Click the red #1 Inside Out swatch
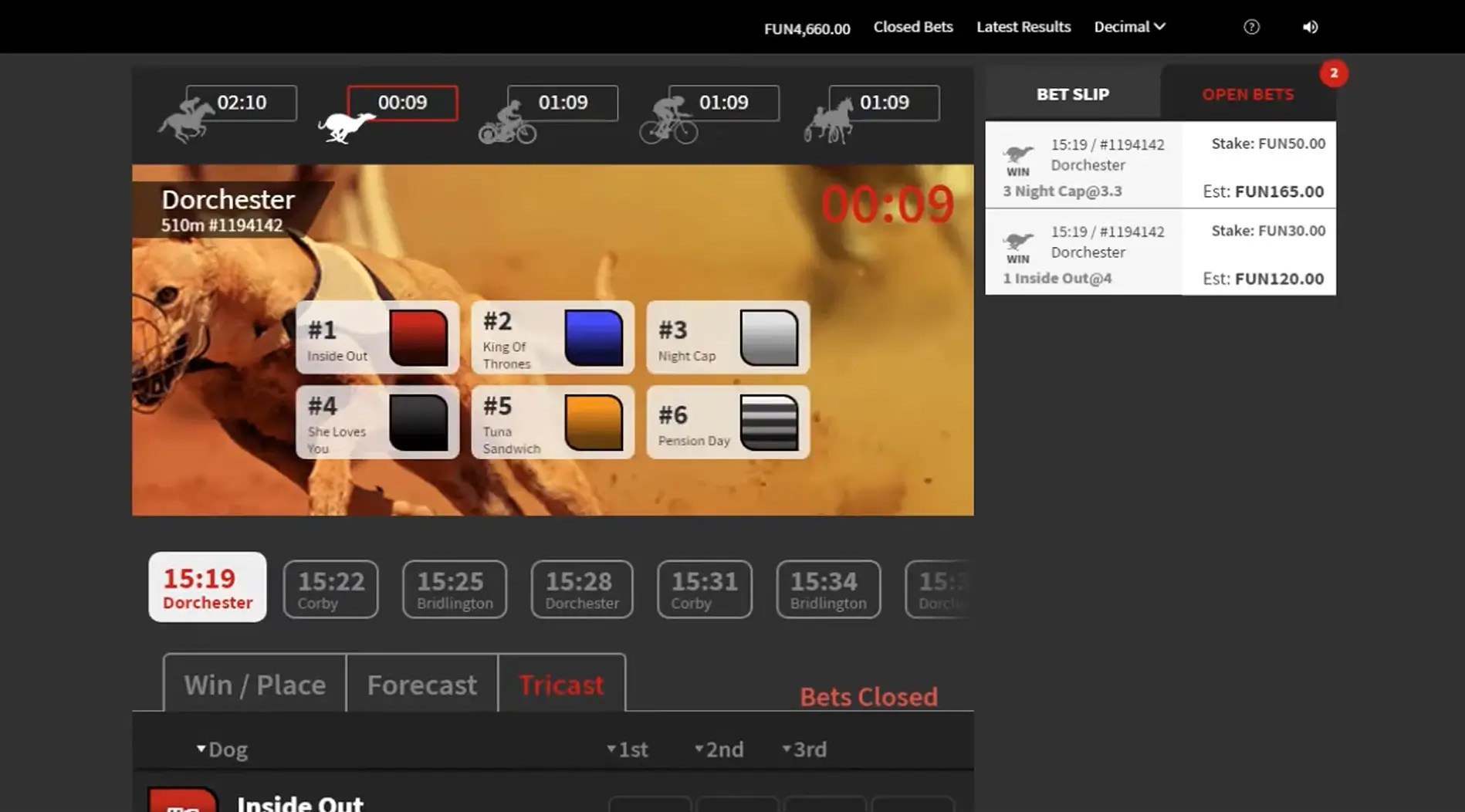 click(418, 338)
